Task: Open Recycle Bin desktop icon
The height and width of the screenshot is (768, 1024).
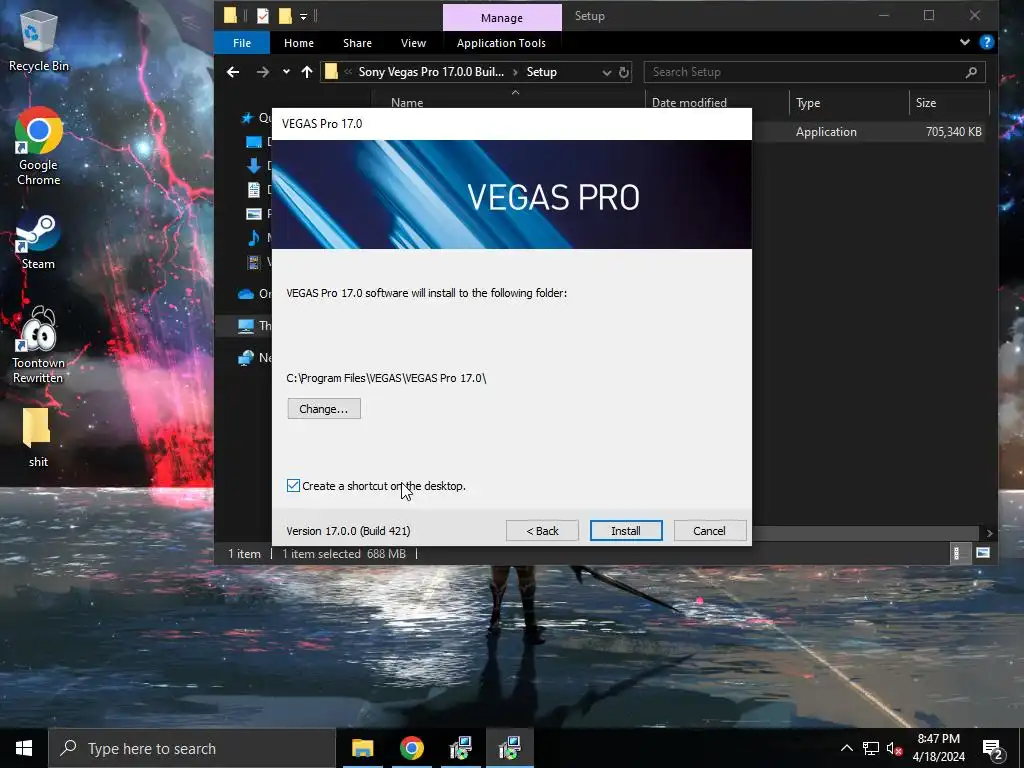Action: pos(39,41)
